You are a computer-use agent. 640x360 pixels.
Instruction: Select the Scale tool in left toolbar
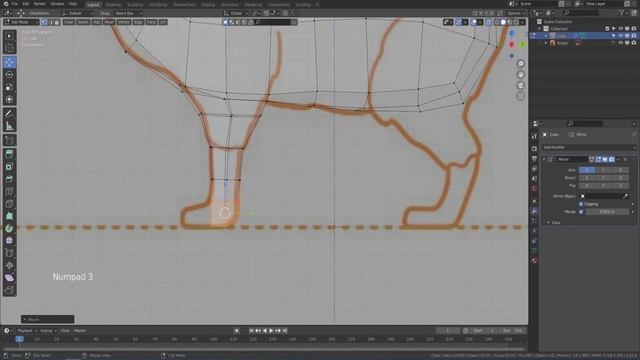[9, 87]
